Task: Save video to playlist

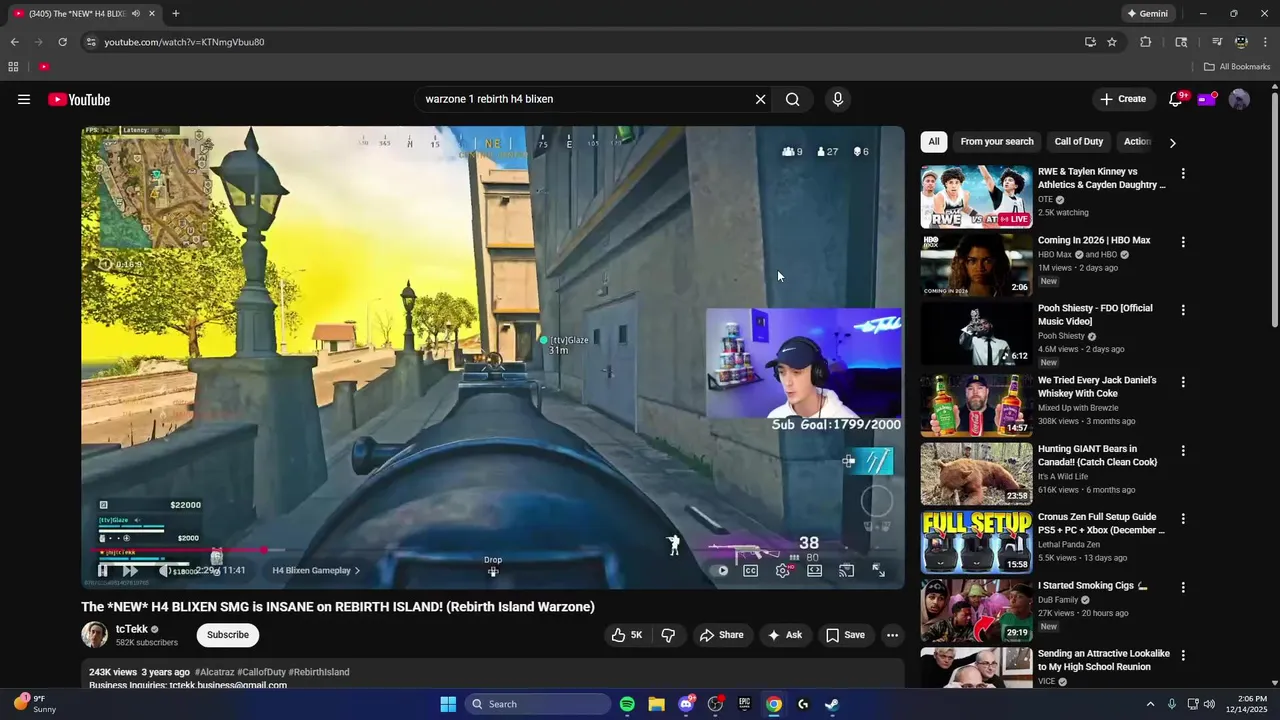Action: coord(845,635)
